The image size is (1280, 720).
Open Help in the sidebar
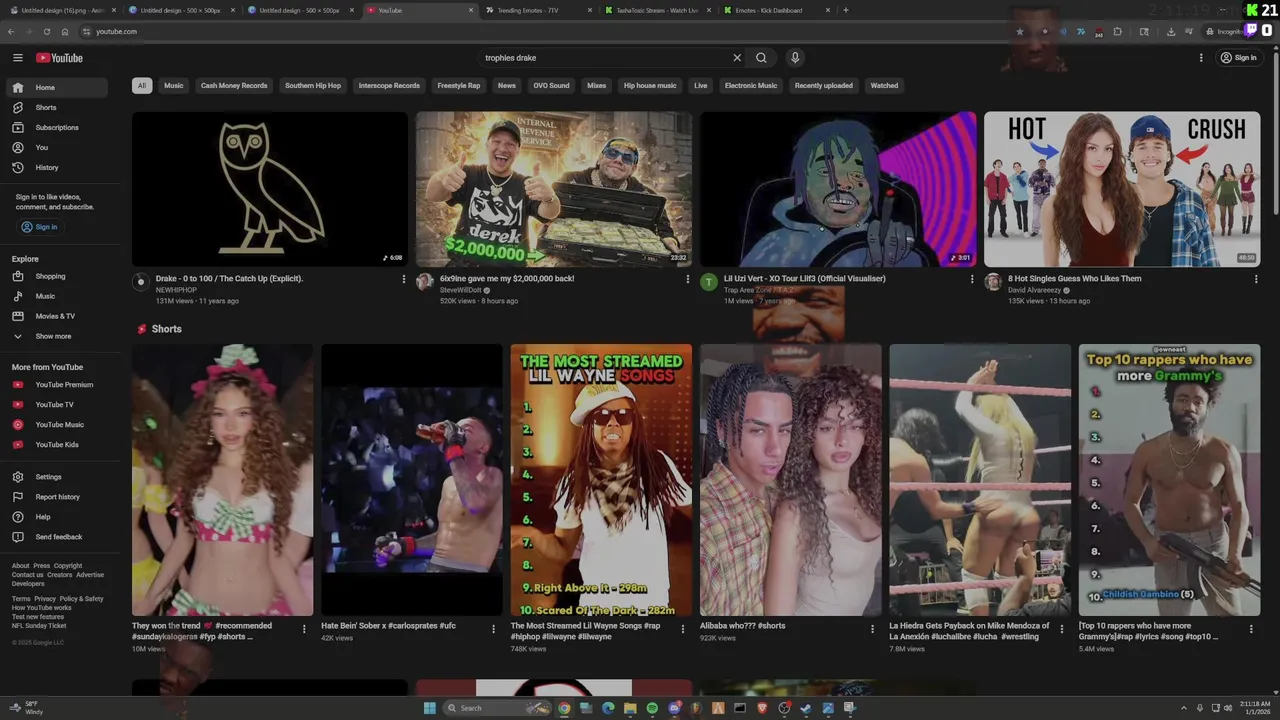tap(57, 517)
